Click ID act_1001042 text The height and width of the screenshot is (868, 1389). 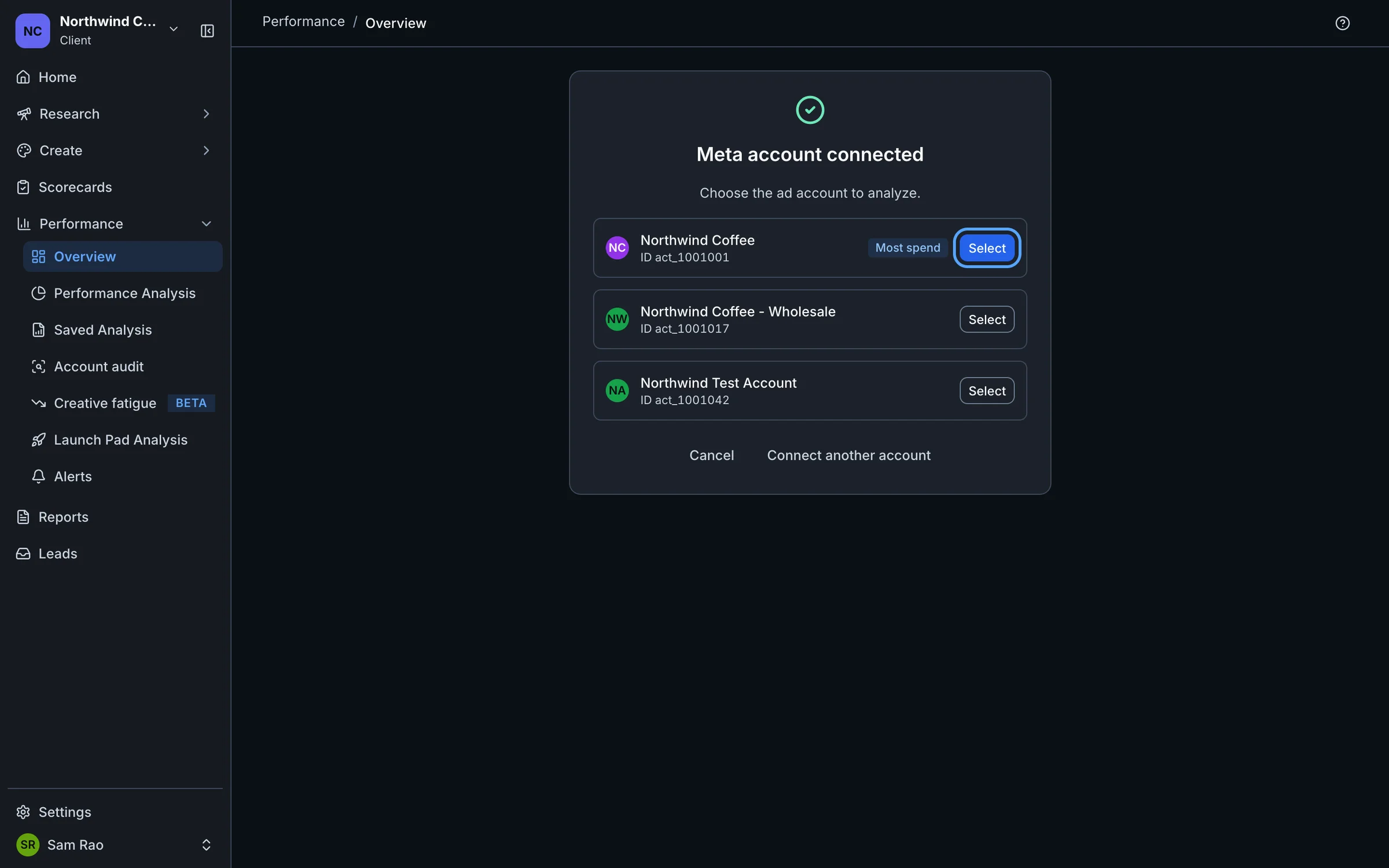[685, 400]
